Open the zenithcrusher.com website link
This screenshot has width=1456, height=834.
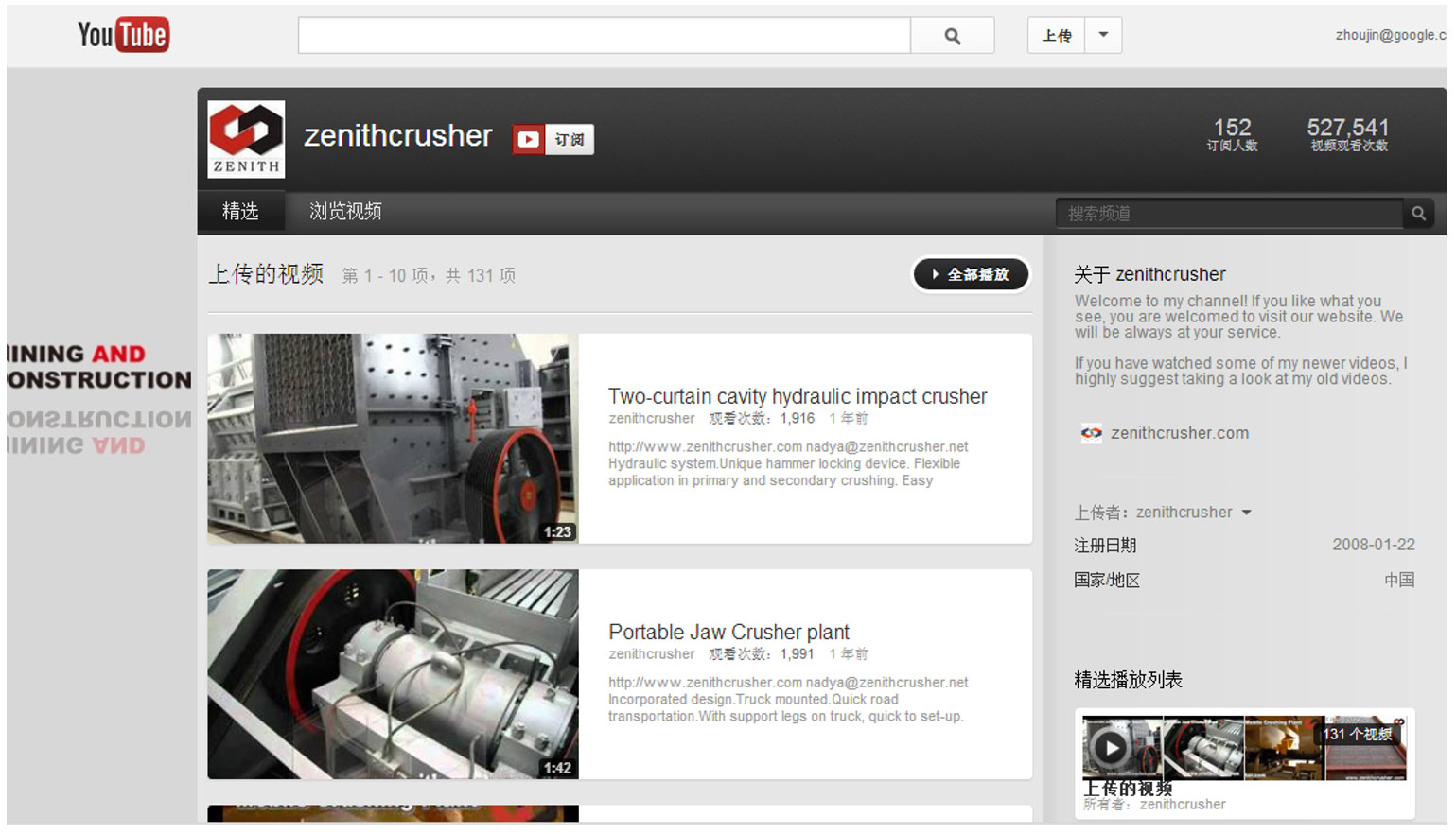pos(1180,433)
